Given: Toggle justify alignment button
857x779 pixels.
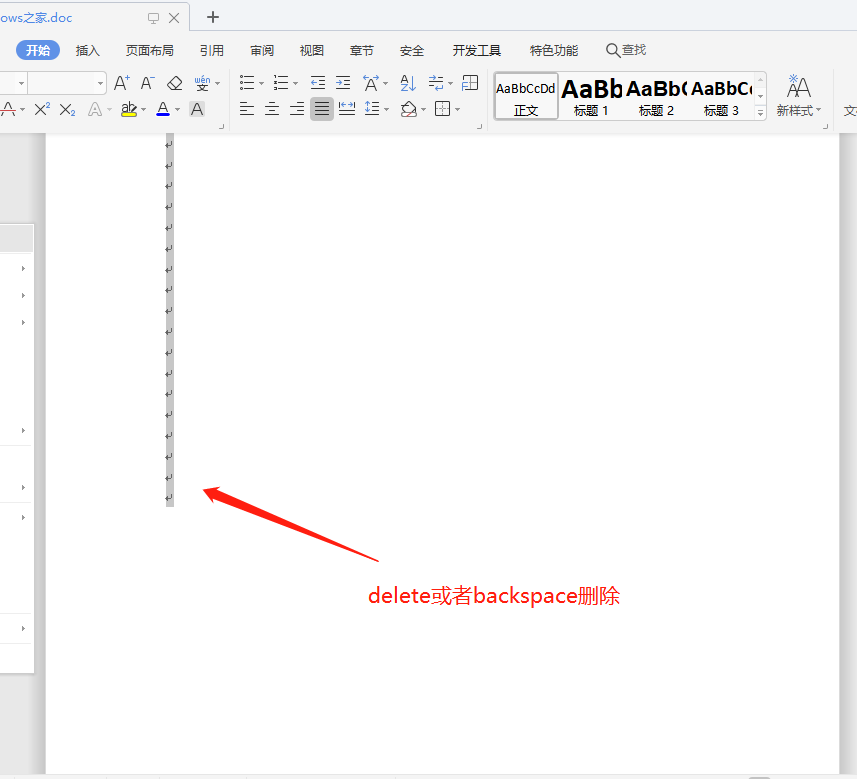Looking at the screenshot, I should pyautogui.click(x=321, y=109).
